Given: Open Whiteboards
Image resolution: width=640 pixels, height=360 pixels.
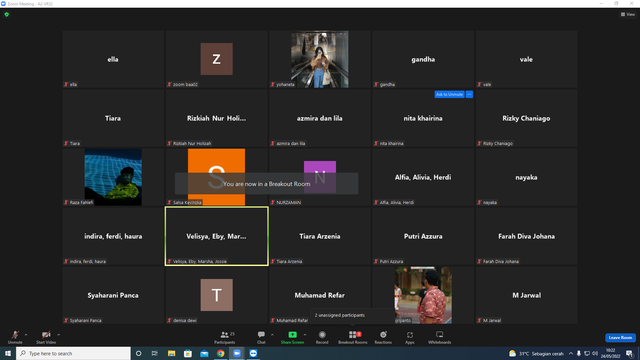Looking at the screenshot, I should [x=440, y=337].
